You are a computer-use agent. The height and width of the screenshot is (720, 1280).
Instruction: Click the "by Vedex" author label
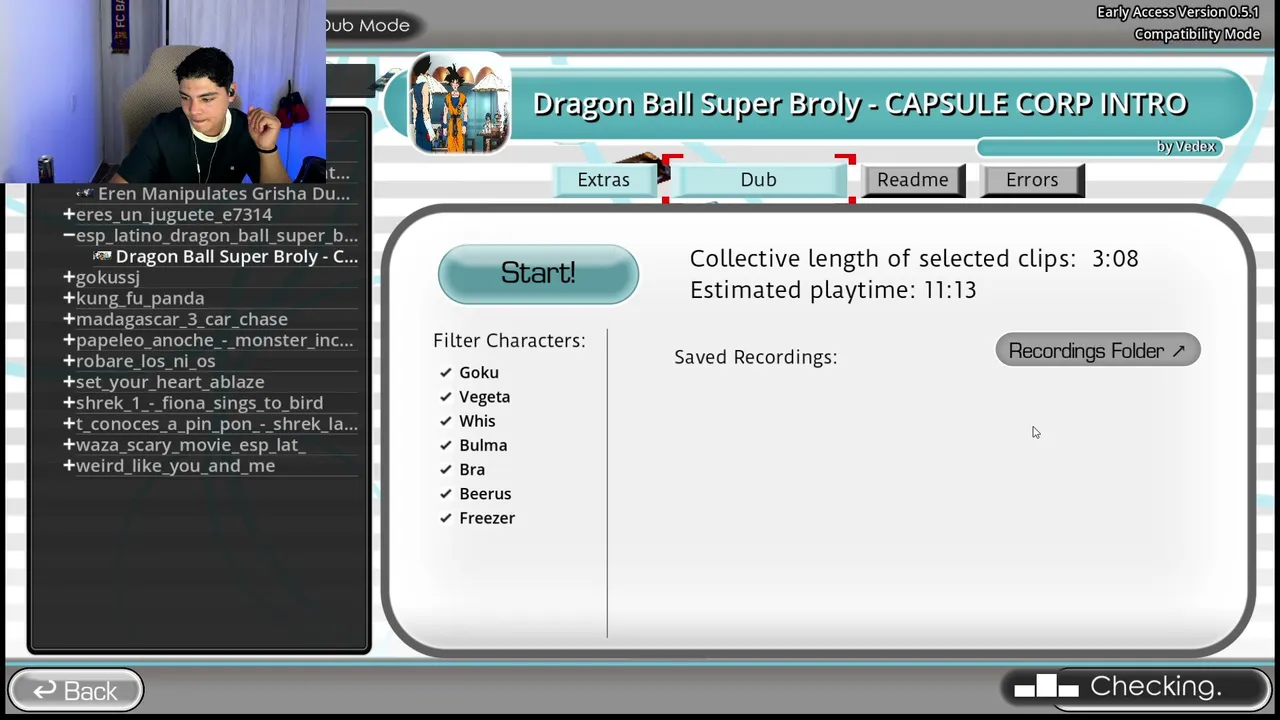[x=1187, y=147]
